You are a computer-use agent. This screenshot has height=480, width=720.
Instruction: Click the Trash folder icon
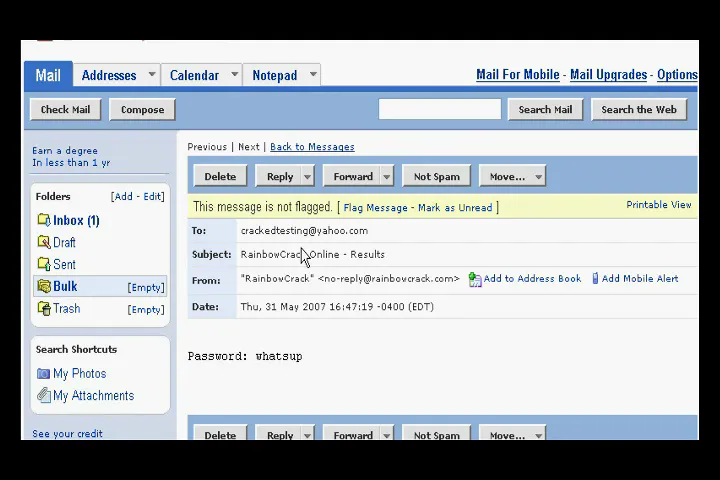click(x=44, y=308)
